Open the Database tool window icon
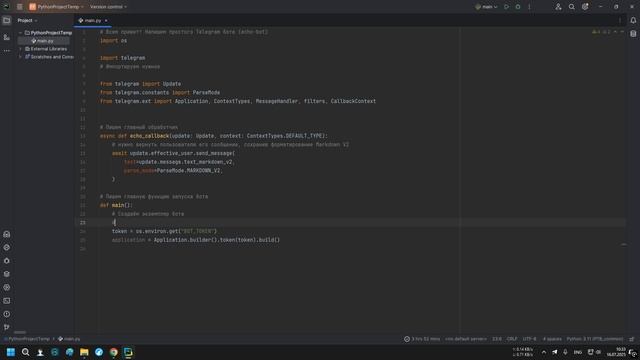This screenshot has width=640, height=360. (x=633, y=34)
